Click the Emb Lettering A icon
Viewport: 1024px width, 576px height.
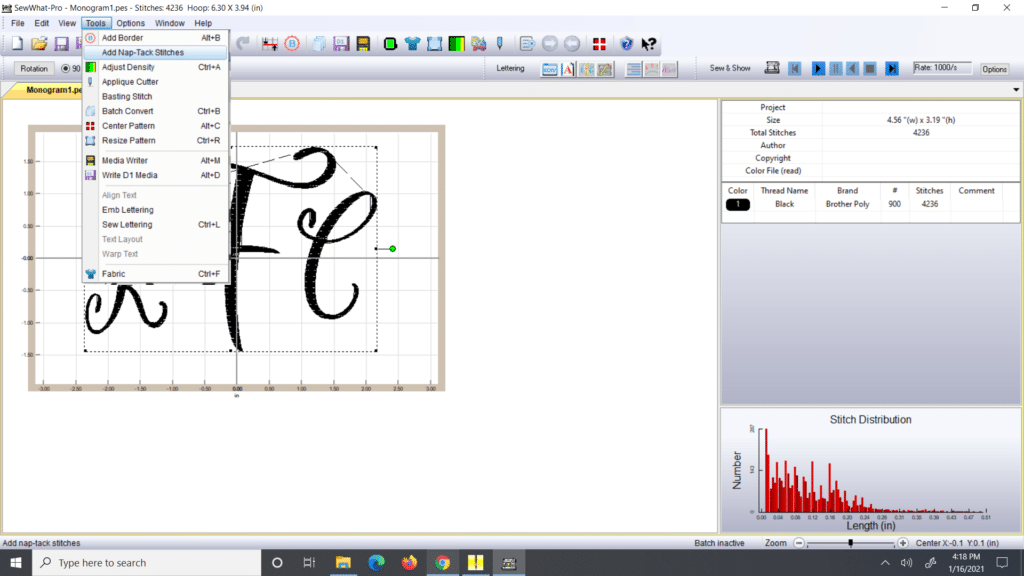coord(568,69)
